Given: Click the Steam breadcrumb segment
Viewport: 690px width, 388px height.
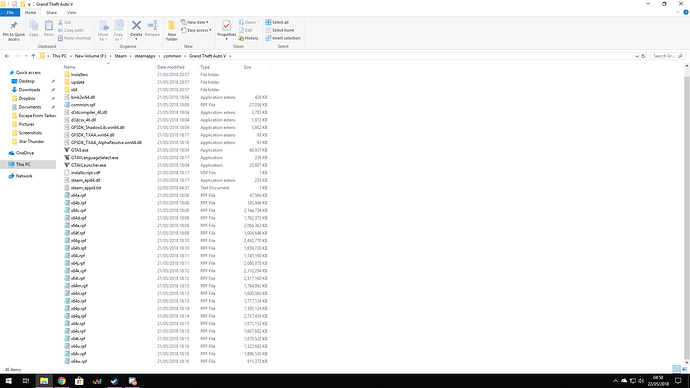Looking at the screenshot, I should [121, 56].
